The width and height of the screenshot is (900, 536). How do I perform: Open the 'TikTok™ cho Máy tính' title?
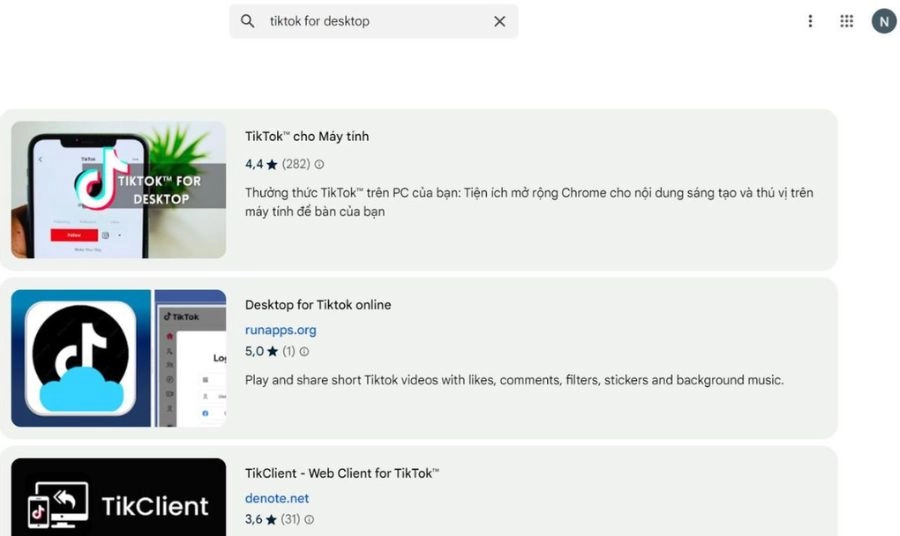click(307, 137)
